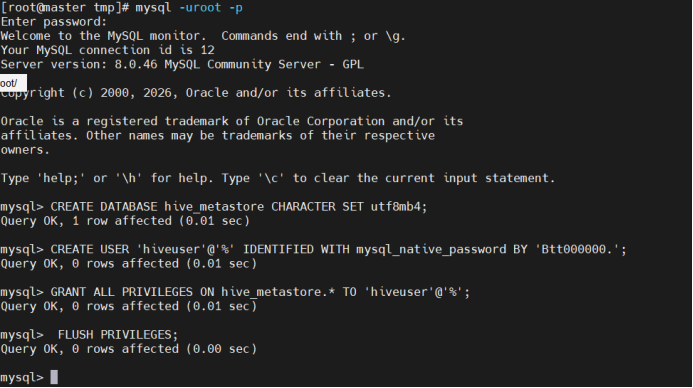Click the 'Btt000000.' password string

coord(576,250)
